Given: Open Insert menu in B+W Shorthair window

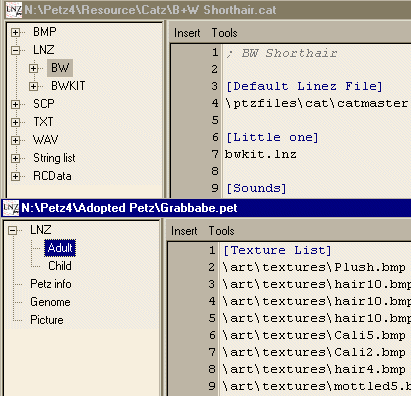Looking at the screenshot, I should [187, 33].
